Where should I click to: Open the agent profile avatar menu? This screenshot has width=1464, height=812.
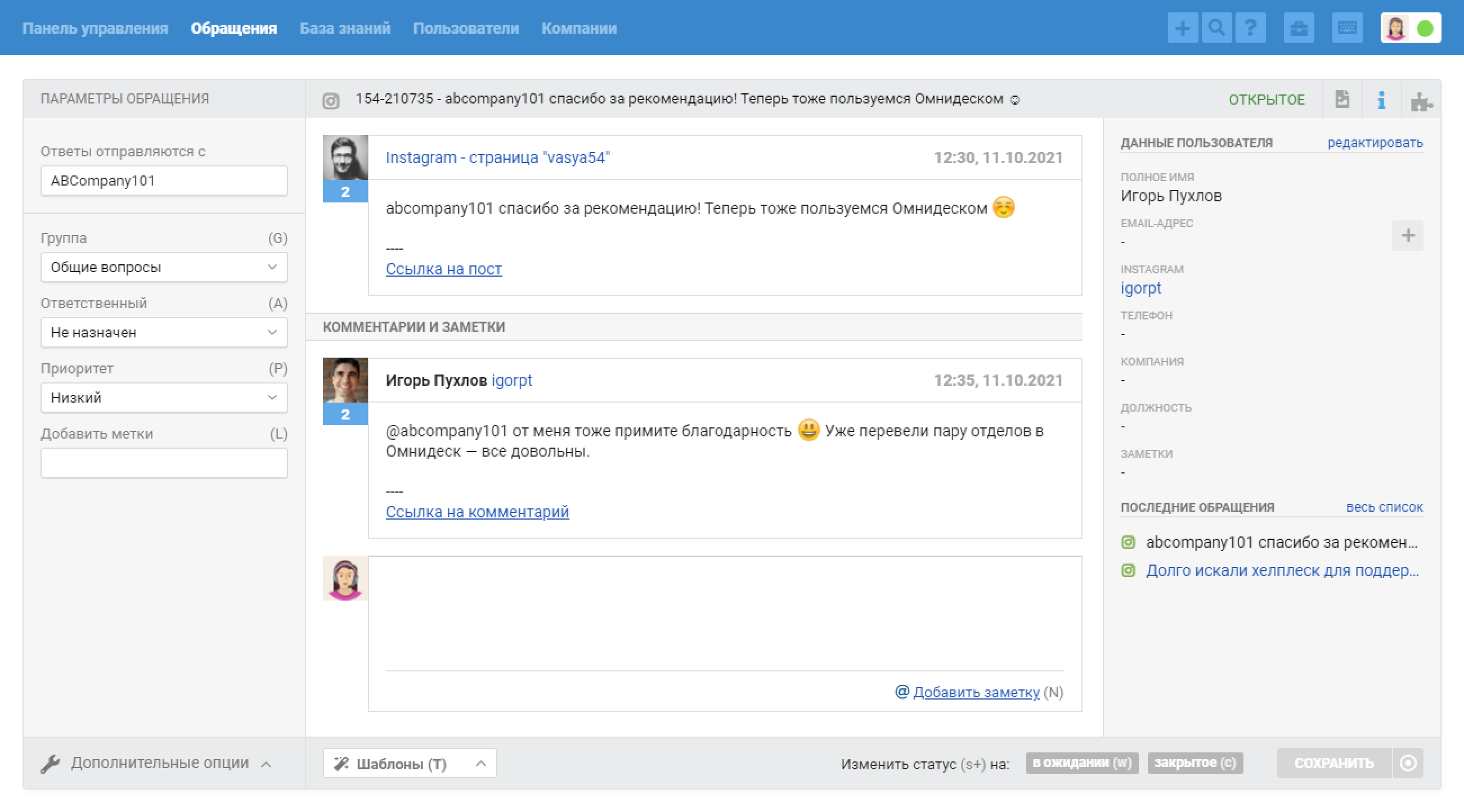(1396, 28)
